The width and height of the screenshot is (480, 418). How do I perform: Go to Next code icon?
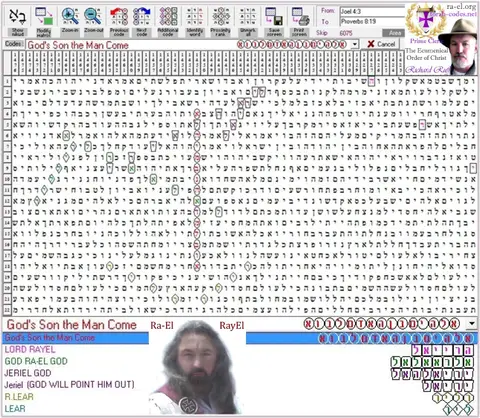[x=142, y=16]
